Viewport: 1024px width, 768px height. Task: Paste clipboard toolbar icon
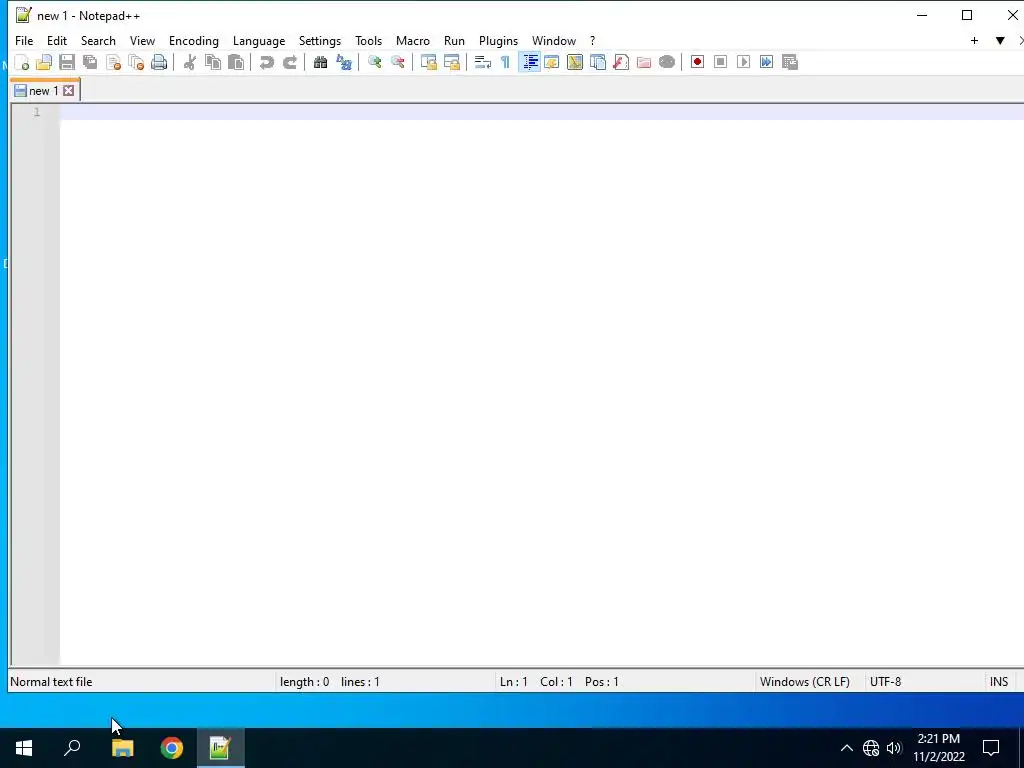[236, 62]
